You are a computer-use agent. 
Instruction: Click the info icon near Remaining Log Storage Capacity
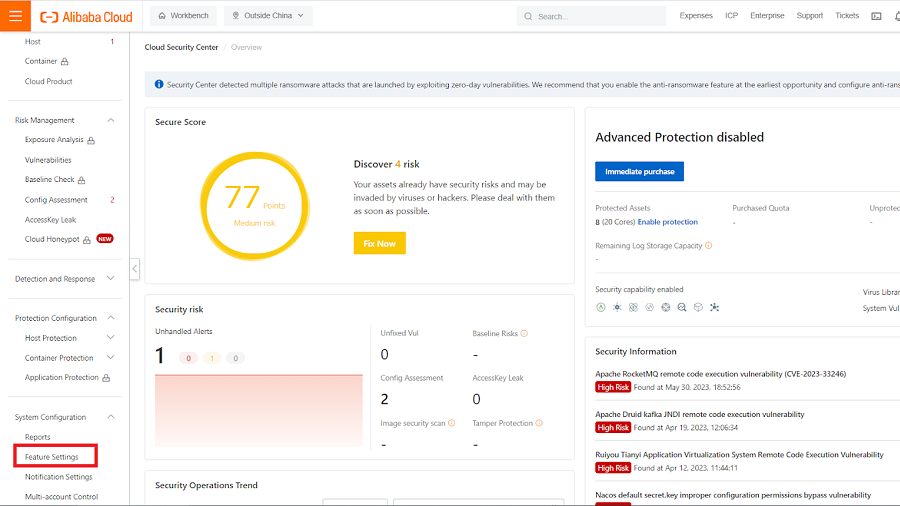709,245
